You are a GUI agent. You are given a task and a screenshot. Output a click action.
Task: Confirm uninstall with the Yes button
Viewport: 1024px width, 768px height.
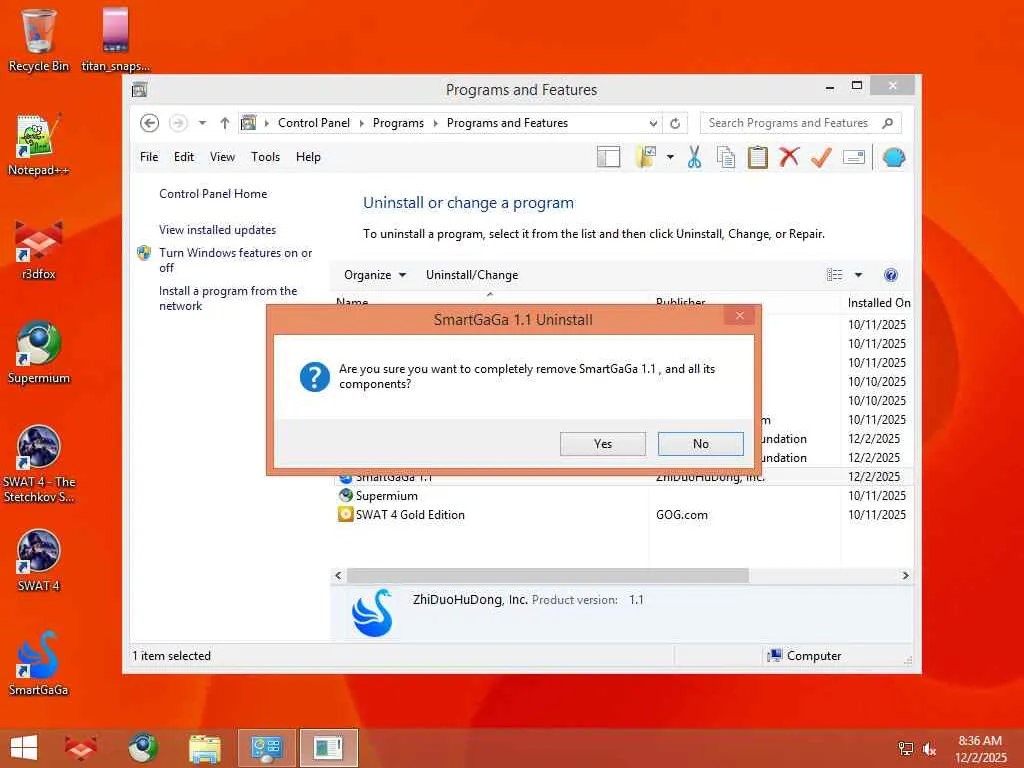tap(602, 444)
